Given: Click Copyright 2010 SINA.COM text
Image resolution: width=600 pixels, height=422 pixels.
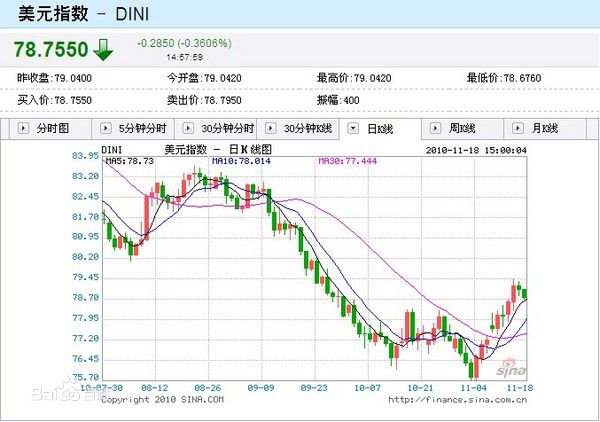Looking at the screenshot, I should (163, 399).
